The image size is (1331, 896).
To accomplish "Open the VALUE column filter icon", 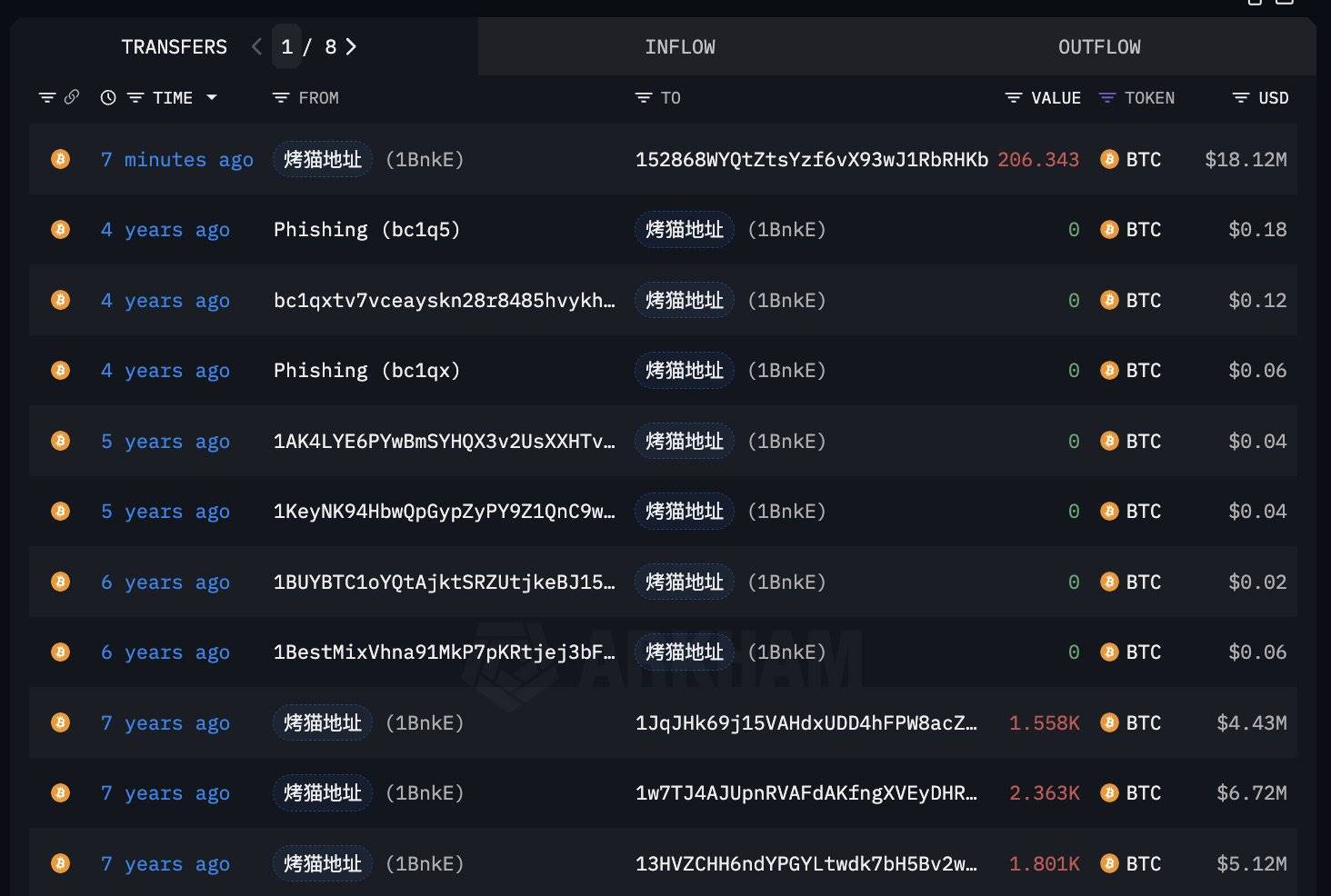I will pyautogui.click(x=1014, y=98).
